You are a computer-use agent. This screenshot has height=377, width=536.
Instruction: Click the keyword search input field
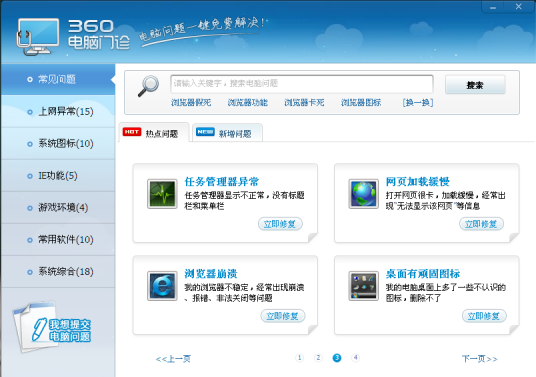302,84
